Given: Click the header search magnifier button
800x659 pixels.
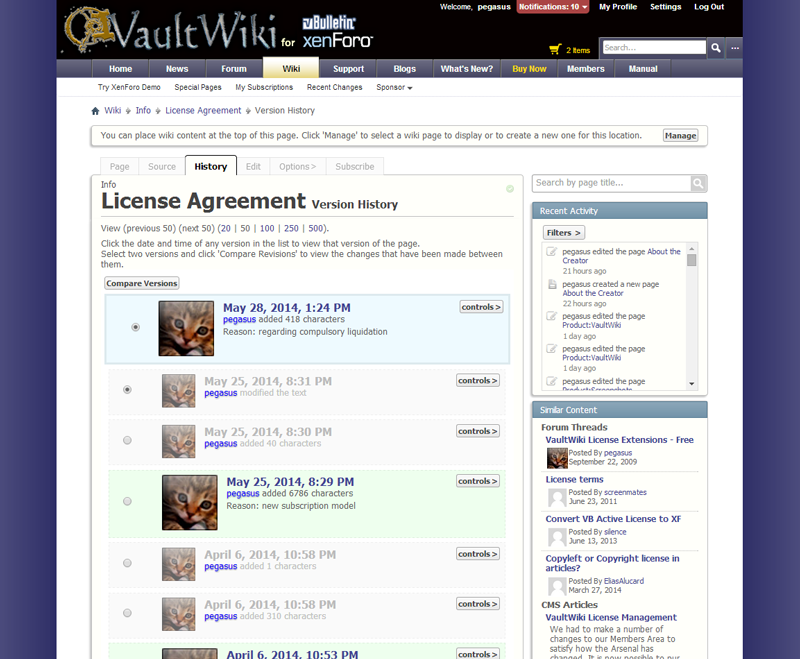Looking at the screenshot, I should (x=716, y=48).
